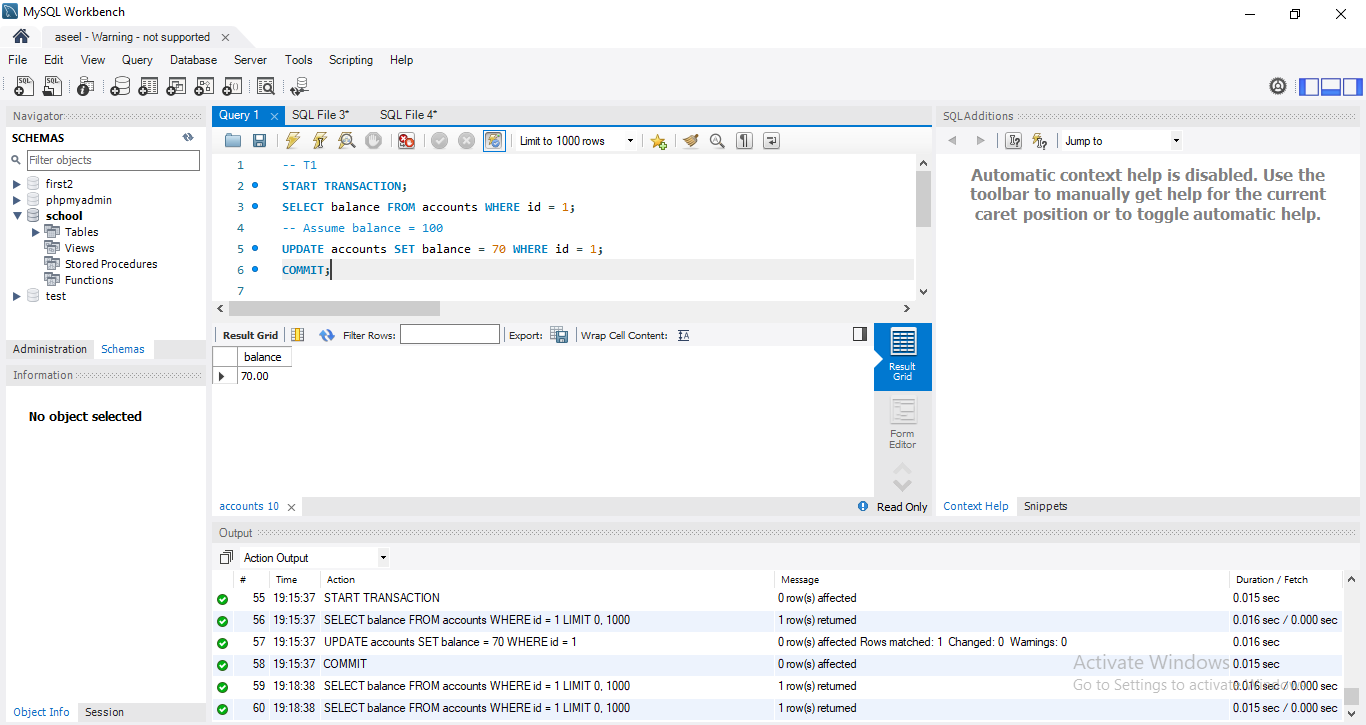Viewport: 1366px width, 725px height.
Task: Toggle invisible characters display (pilcrow icon)
Action: [x=744, y=141]
